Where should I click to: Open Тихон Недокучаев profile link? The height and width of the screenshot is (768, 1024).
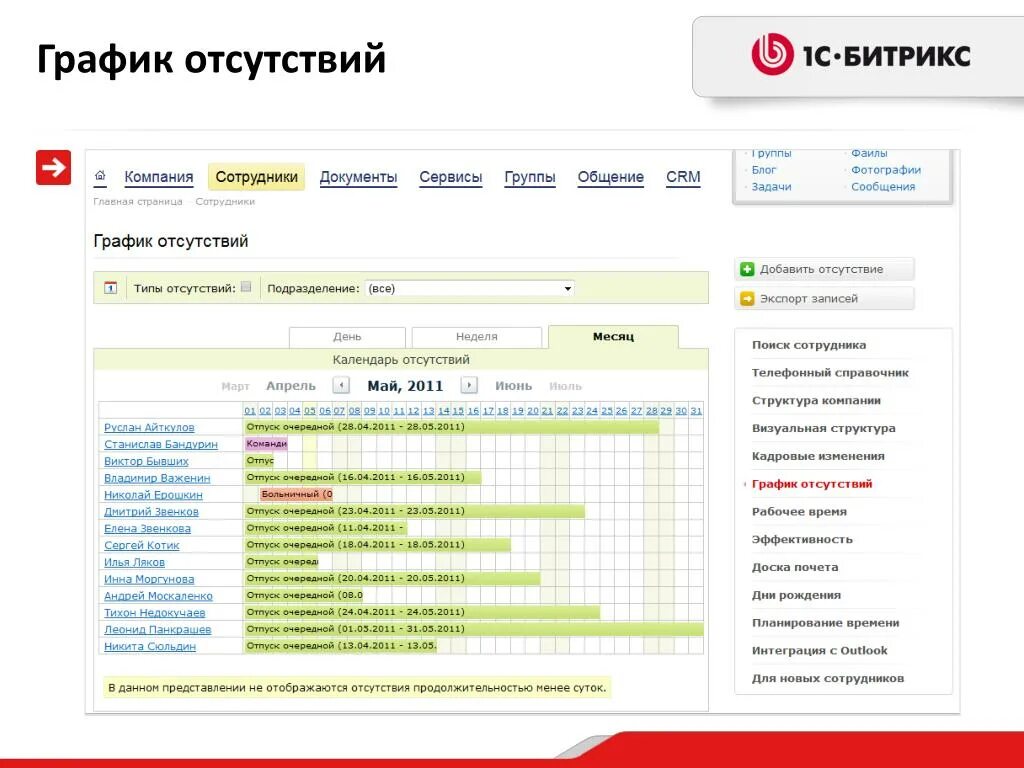155,613
